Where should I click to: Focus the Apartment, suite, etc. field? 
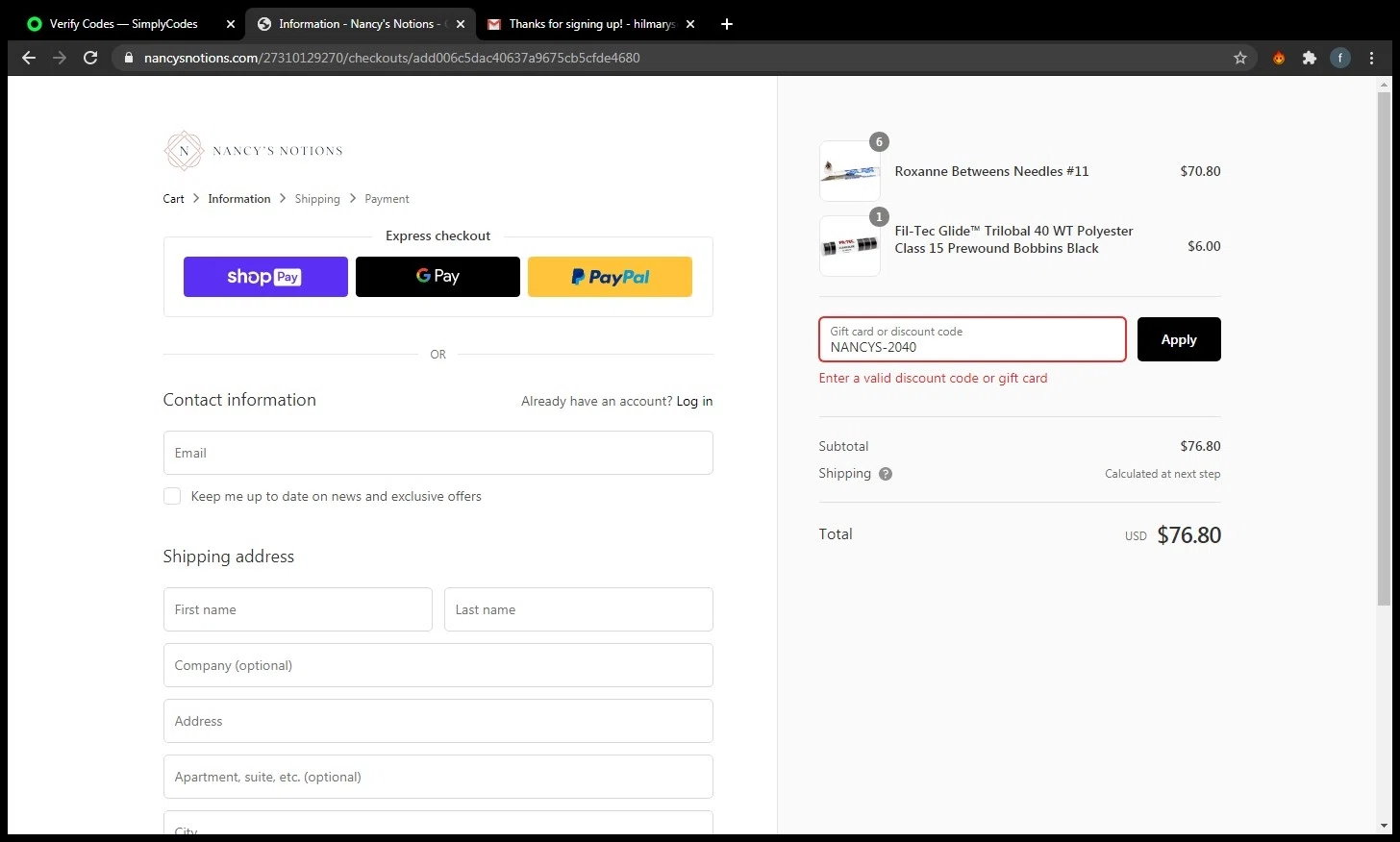(x=437, y=777)
